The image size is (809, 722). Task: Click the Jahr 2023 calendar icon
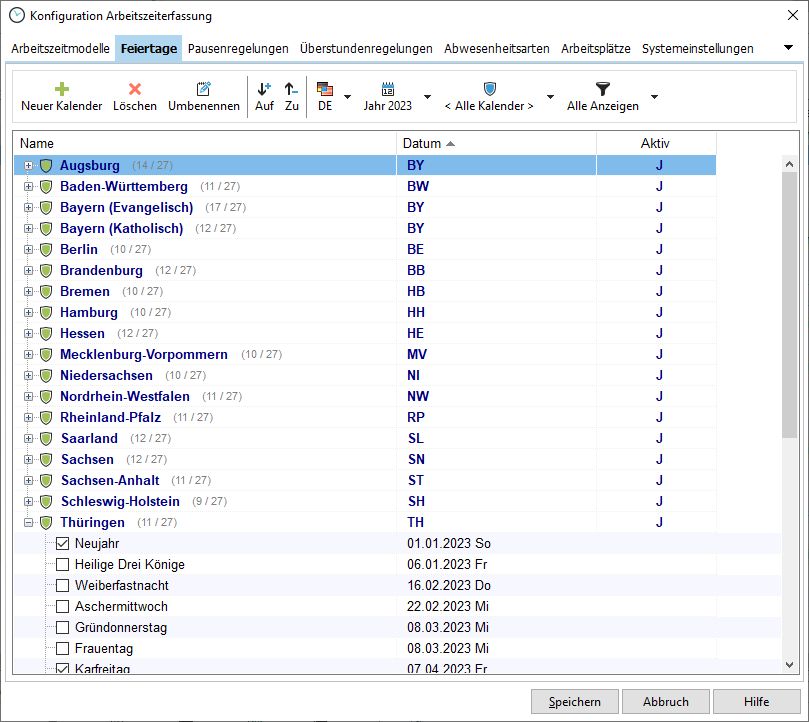(x=388, y=89)
